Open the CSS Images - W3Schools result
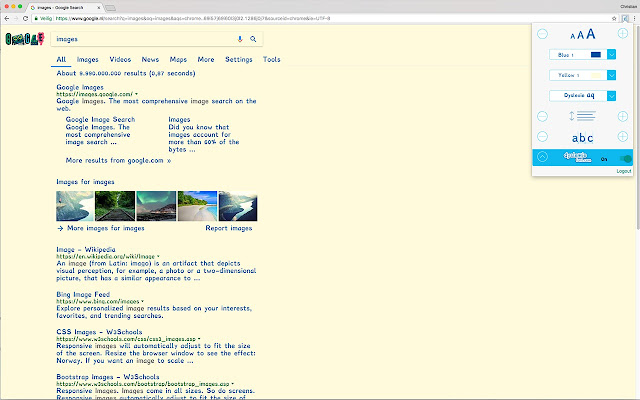Screen dimensions: 640x400 (99, 332)
